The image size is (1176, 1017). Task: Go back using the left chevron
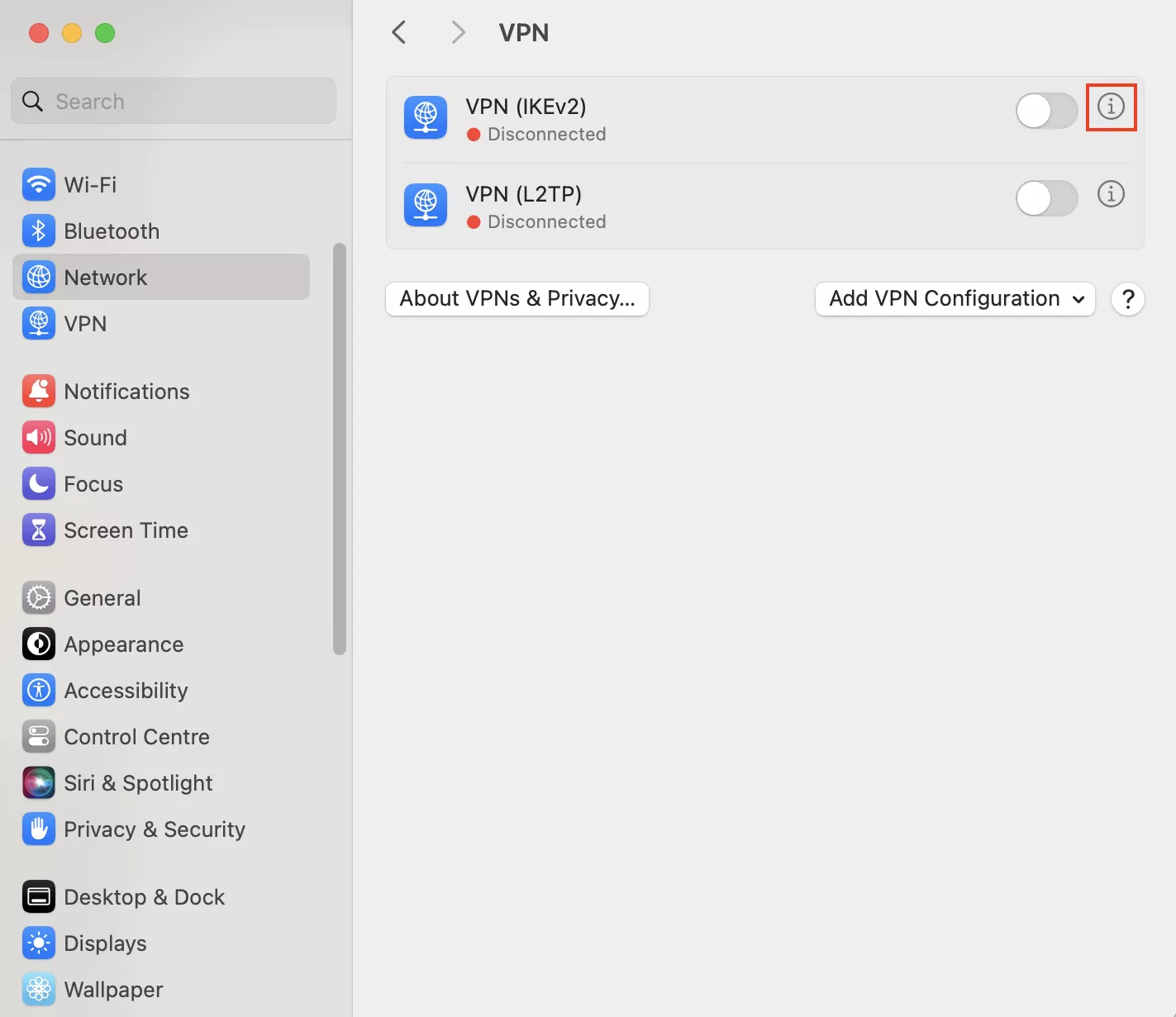coord(399,33)
